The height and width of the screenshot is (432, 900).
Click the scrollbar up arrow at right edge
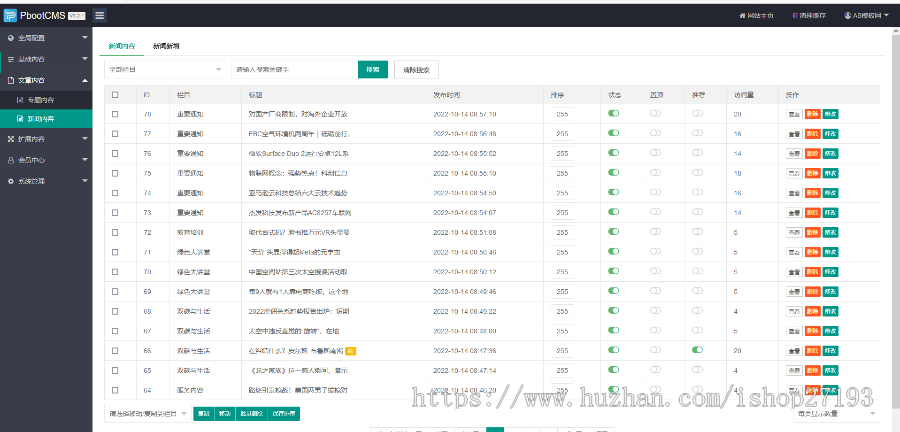[896, 31]
